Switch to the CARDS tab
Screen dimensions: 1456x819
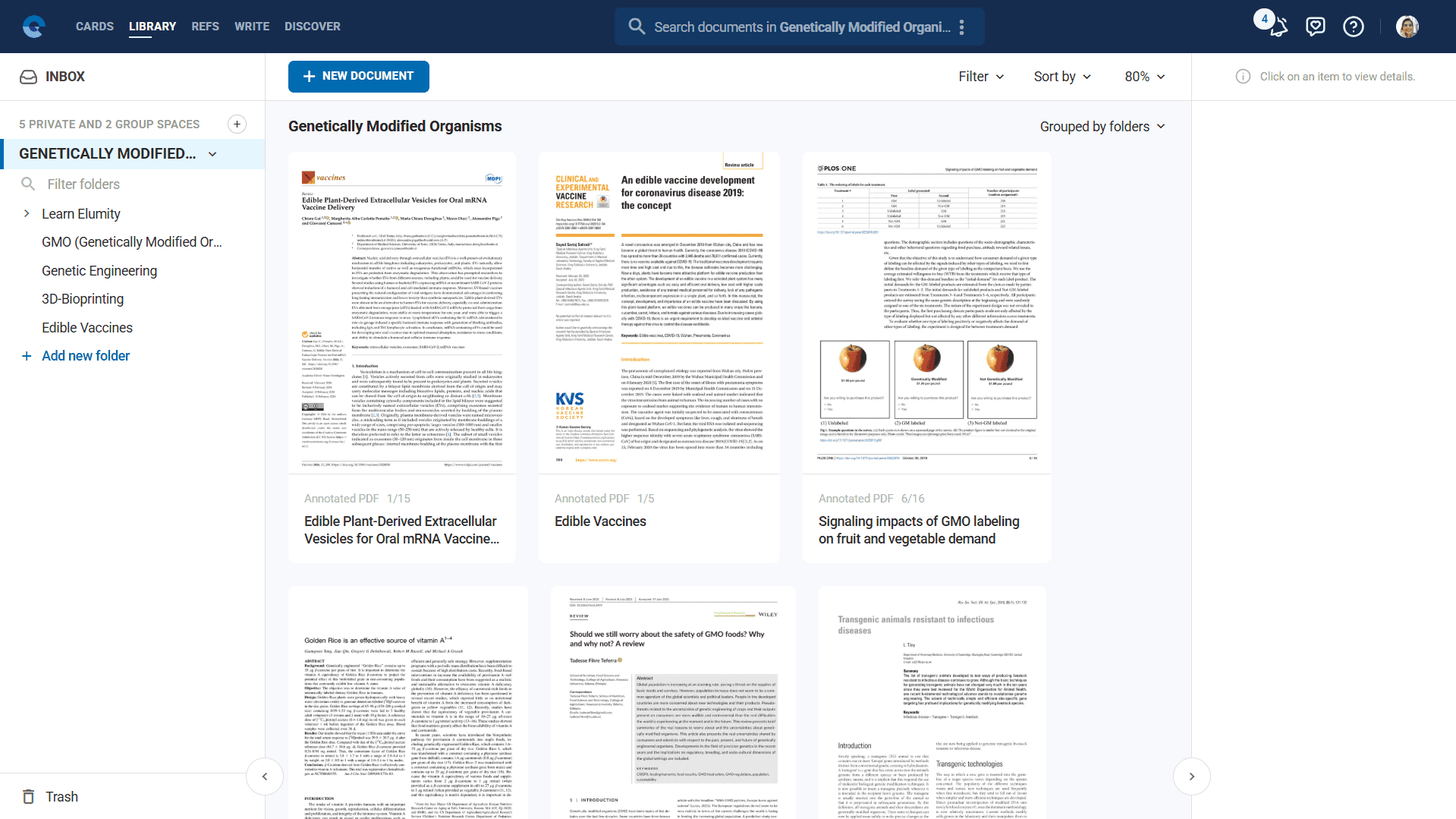pyautogui.click(x=95, y=27)
